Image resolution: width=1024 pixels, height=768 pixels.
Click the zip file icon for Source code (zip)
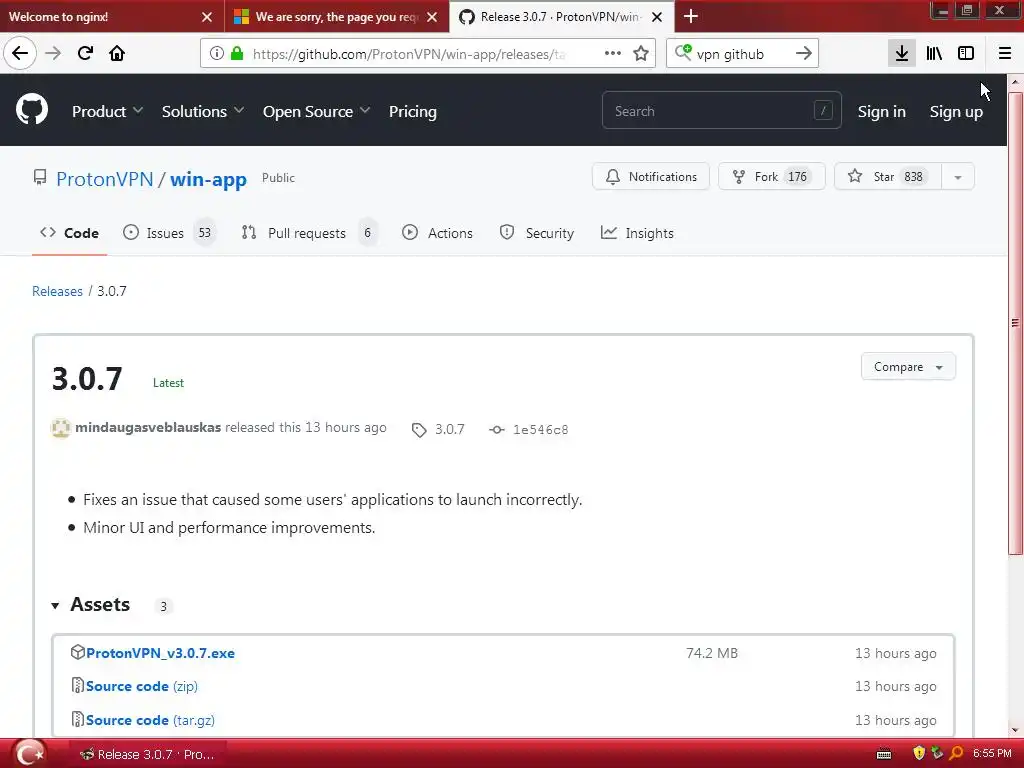[78, 685]
